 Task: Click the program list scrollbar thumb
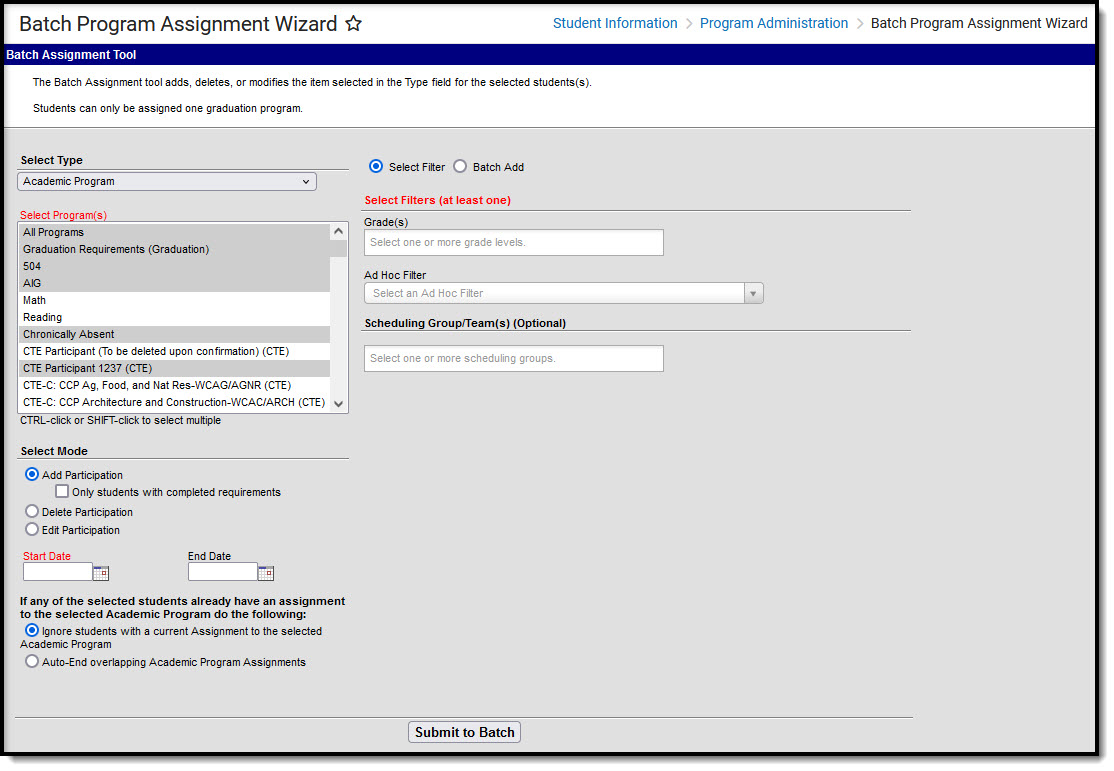[x=339, y=248]
